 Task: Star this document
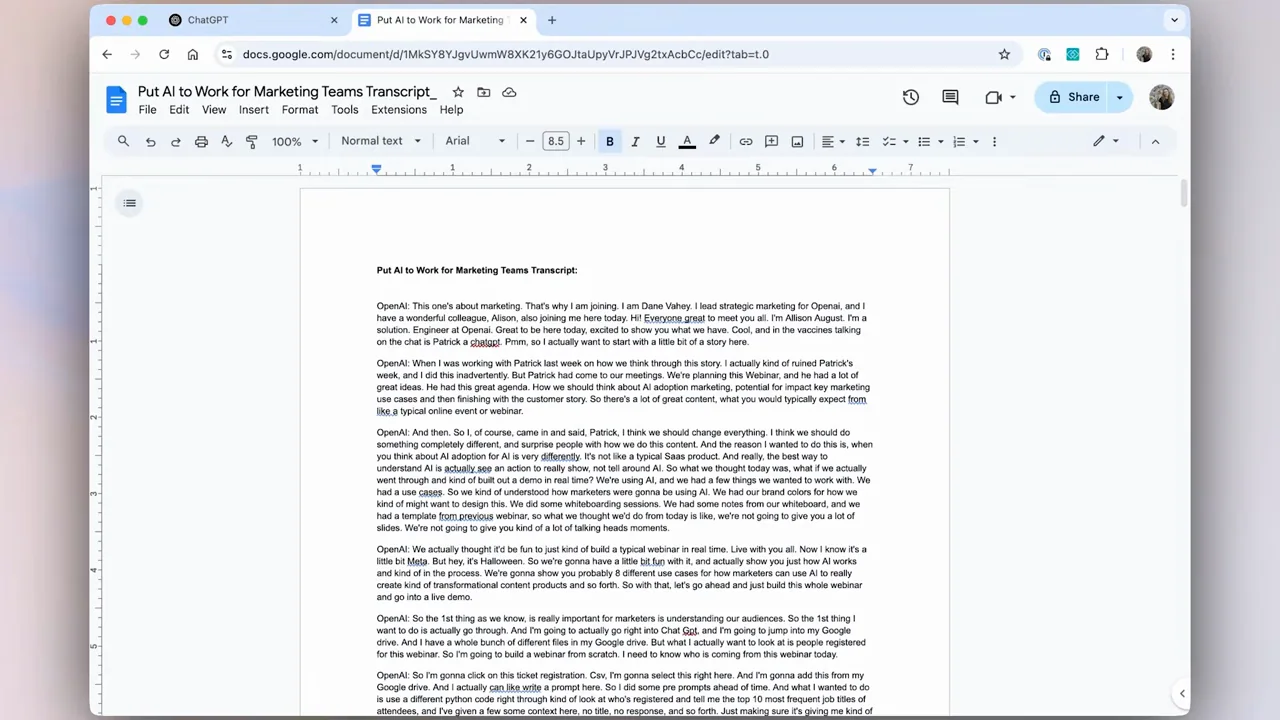(x=458, y=92)
